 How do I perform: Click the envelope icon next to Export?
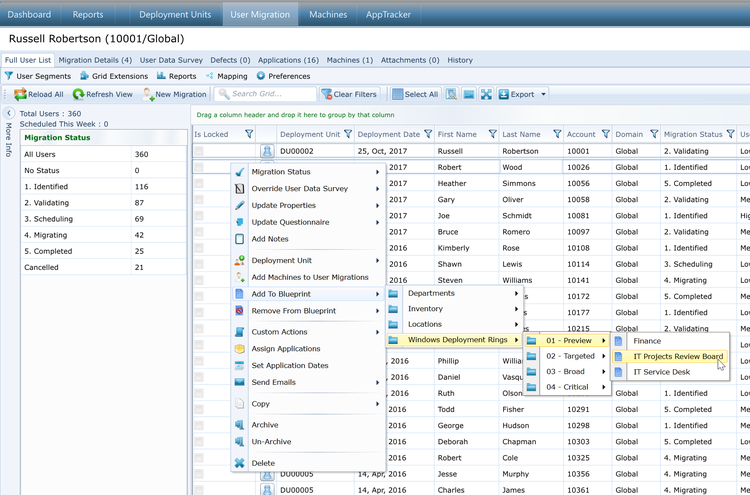(469, 94)
